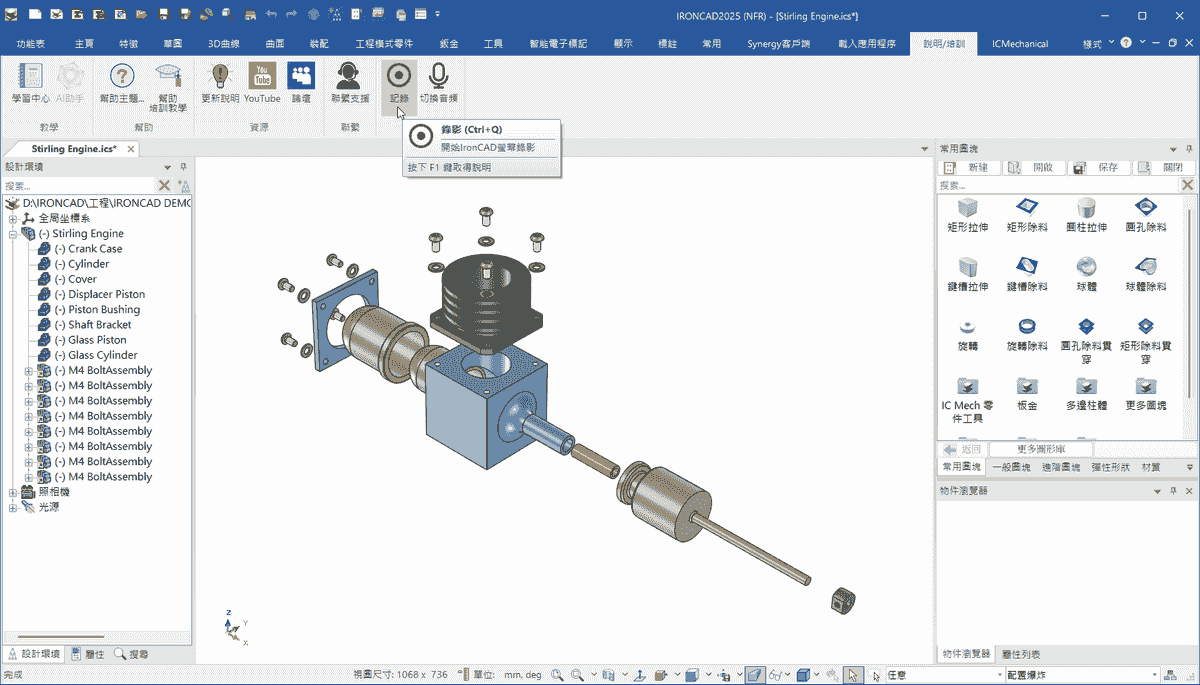Viewport: 1200px width, 685px height.
Task: Click the 搜索 field in 常用圖塊 panel
Action: click(1058, 186)
